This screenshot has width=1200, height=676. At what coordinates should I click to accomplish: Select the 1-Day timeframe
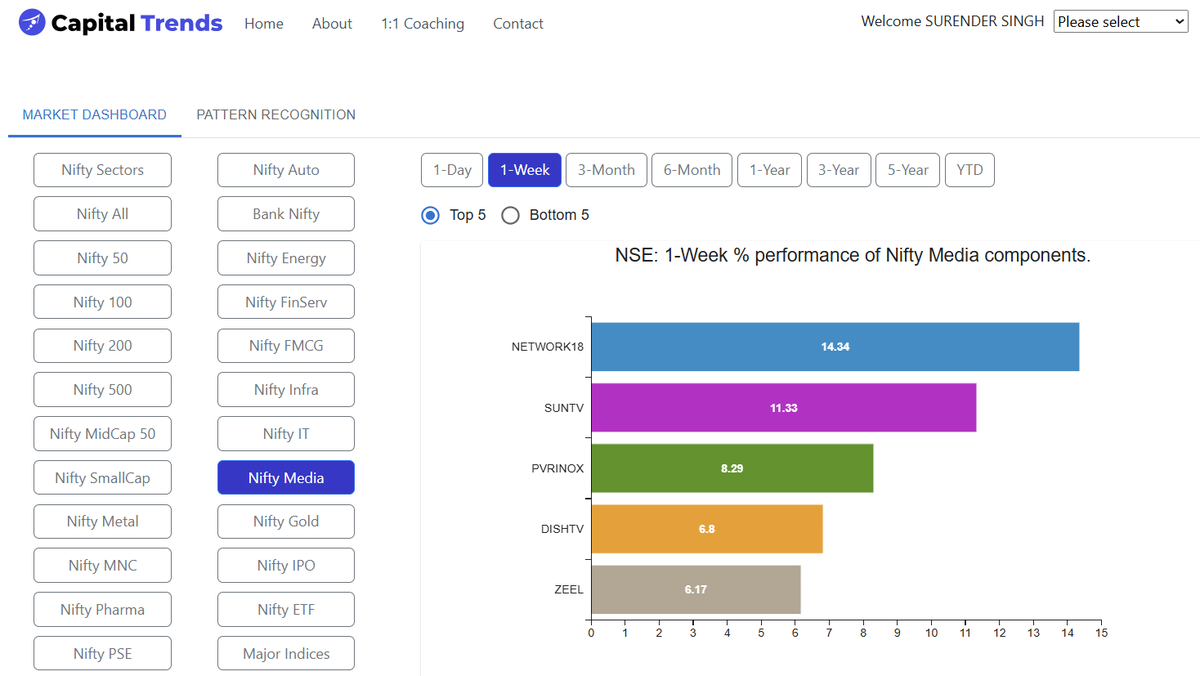(452, 169)
